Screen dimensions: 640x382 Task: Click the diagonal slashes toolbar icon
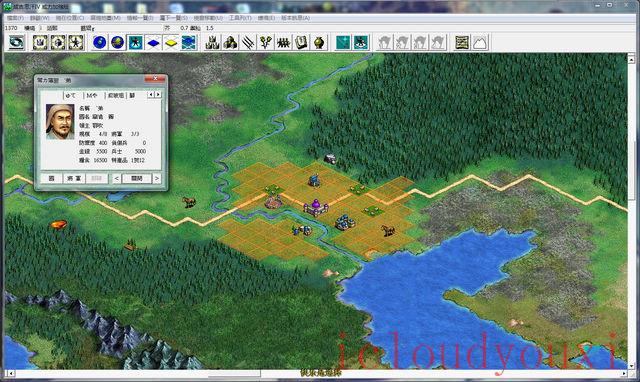[248, 42]
